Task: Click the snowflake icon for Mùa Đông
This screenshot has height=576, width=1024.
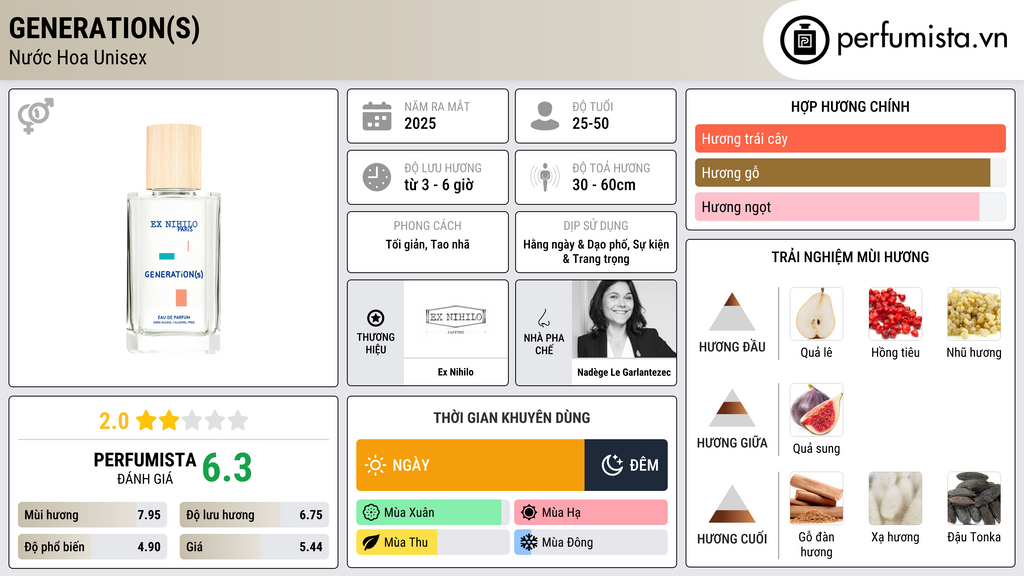Action: (x=529, y=543)
